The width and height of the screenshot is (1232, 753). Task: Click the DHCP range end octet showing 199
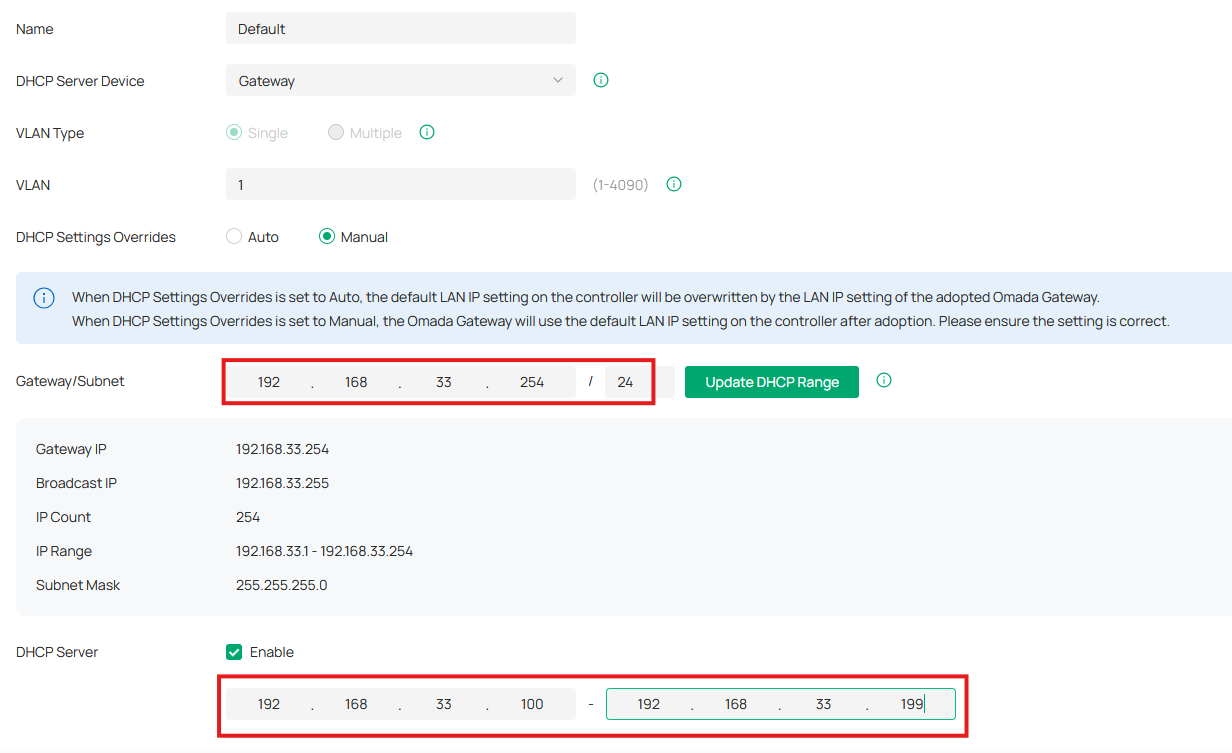910,703
